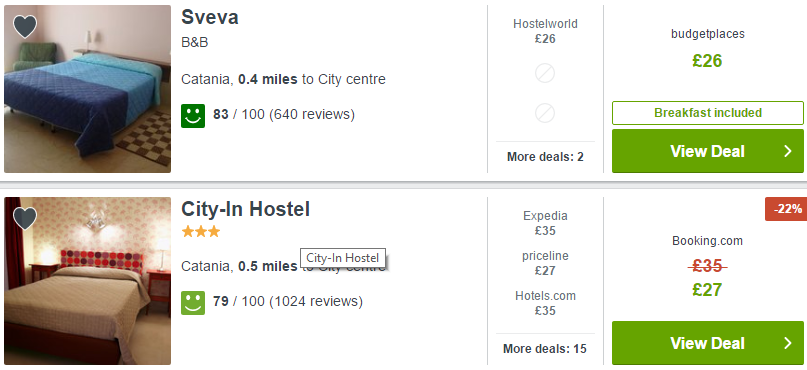Select Hostelworld £26 deal
This screenshot has width=807, height=370.
coord(545,31)
